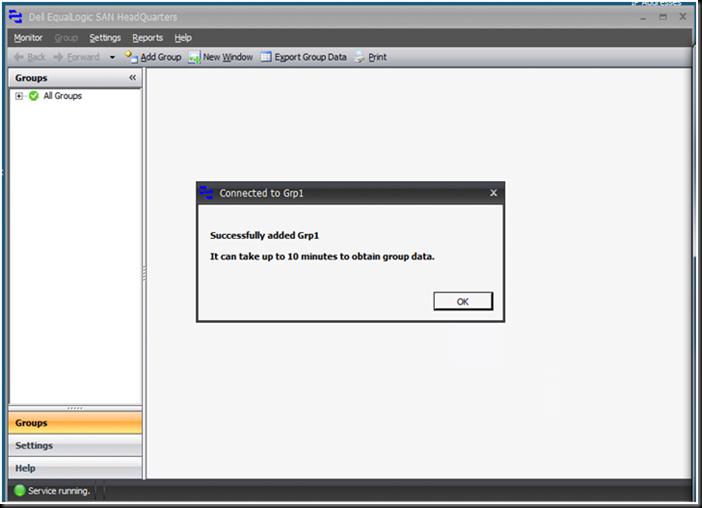Close the Connected to Grp1 dialog
Image resolution: width=702 pixels, height=508 pixels.
[x=493, y=193]
